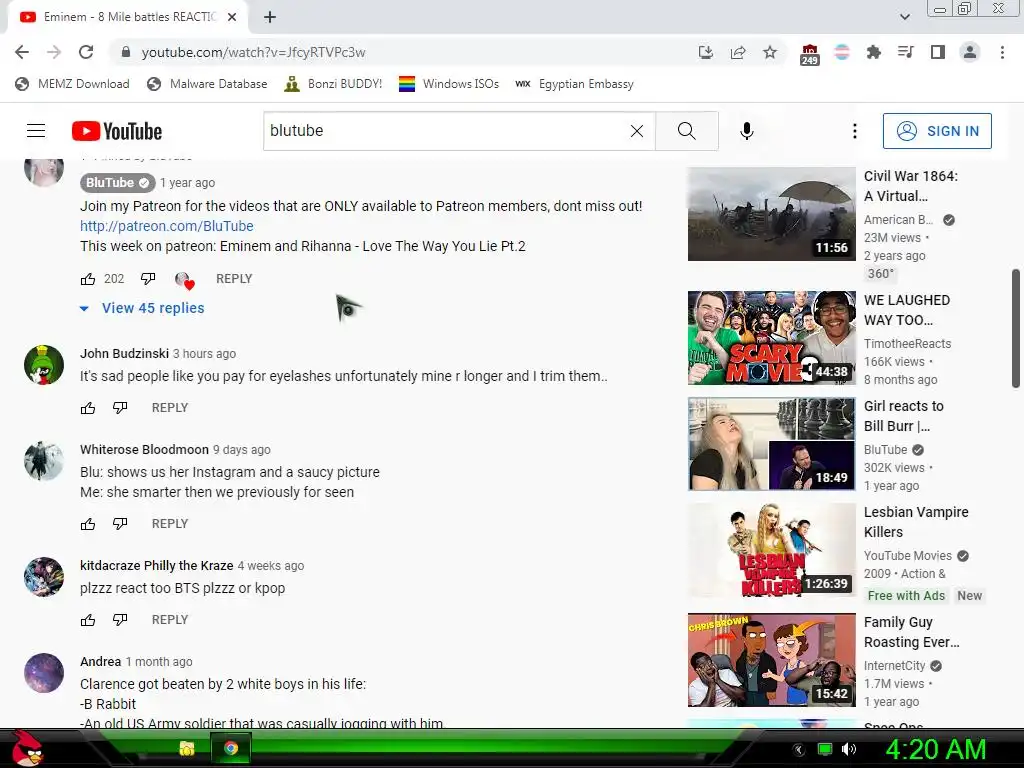This screenshot has width=1024, height=768.
Task: Reply to kitdacraze's comment
Action: 170,620
